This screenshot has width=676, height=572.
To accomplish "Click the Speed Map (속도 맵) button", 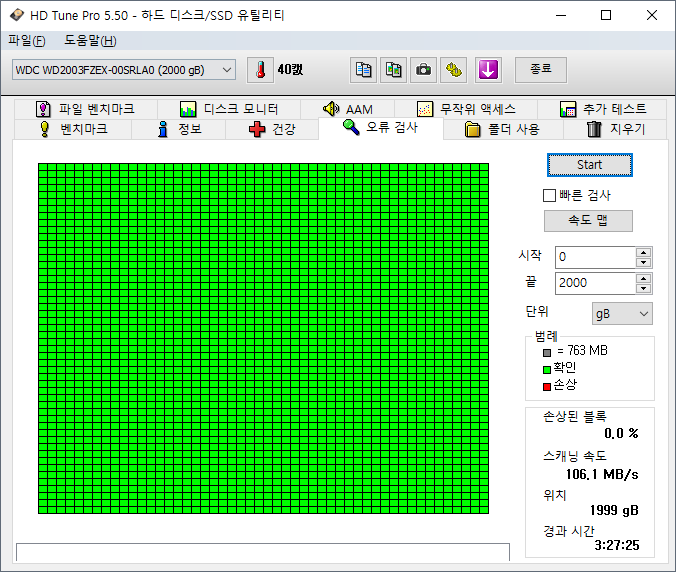I will coord(588,221).
